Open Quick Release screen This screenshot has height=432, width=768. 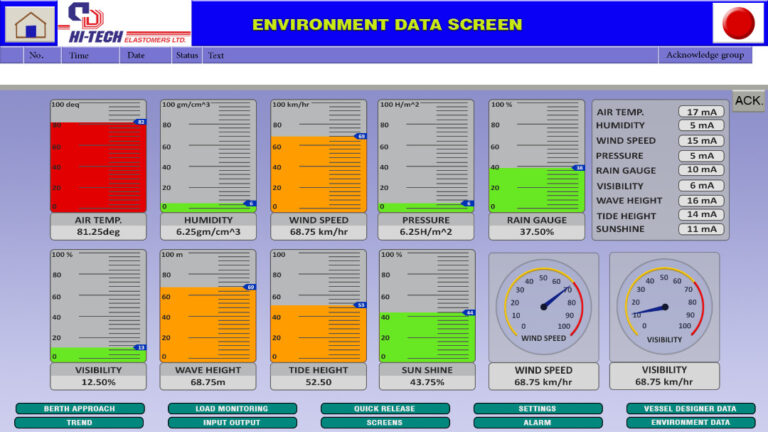385,409
